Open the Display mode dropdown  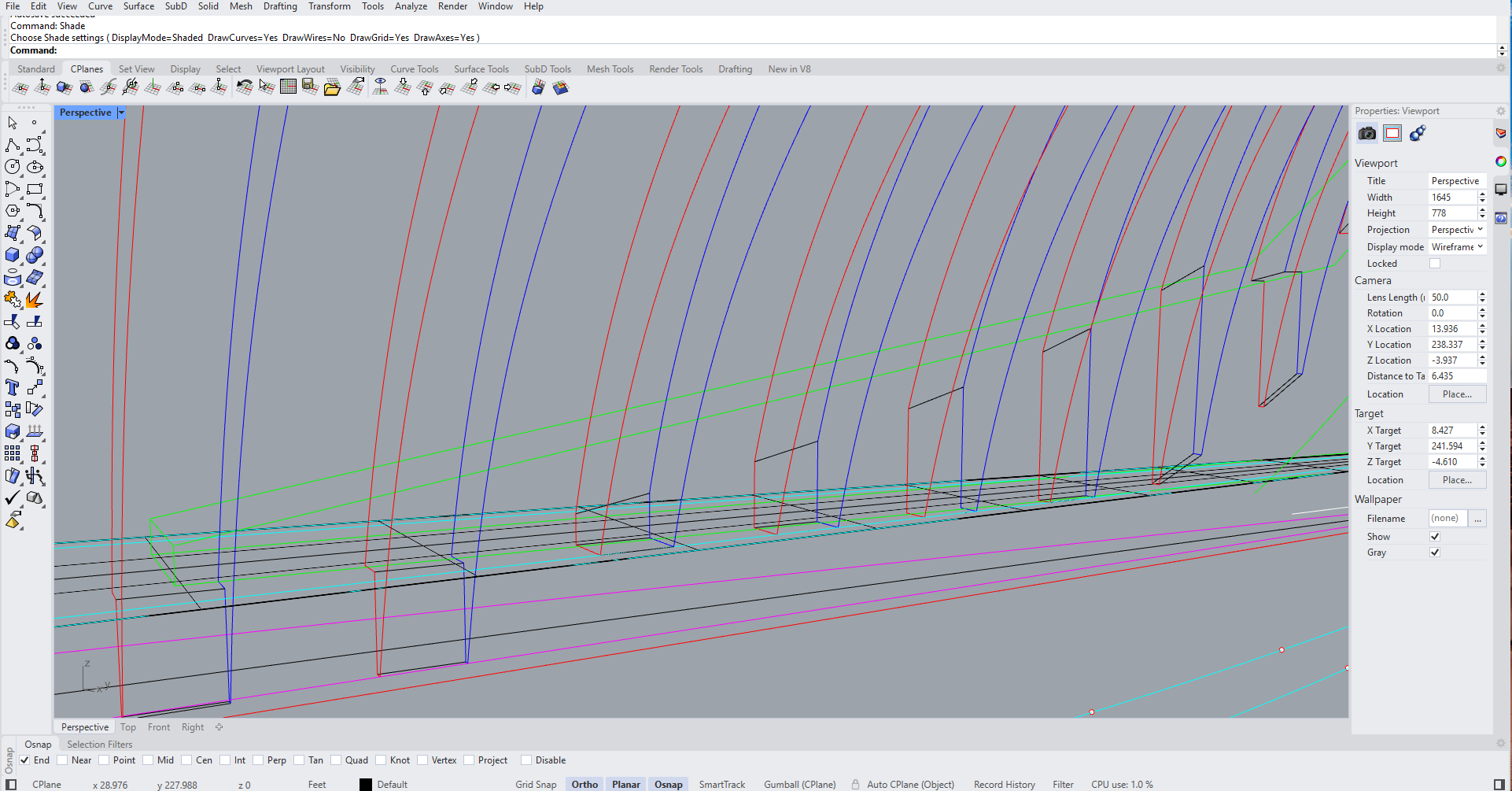(1456, 247)
